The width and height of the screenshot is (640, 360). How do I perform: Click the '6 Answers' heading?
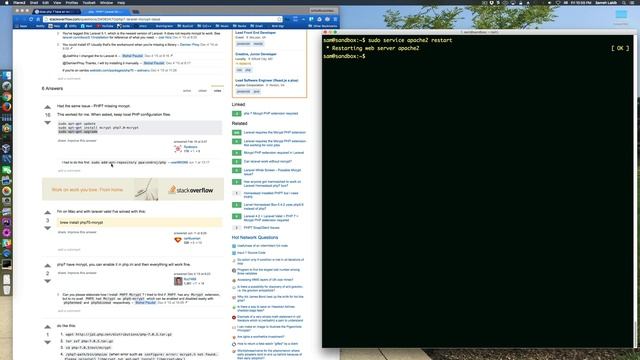(52, 89)
